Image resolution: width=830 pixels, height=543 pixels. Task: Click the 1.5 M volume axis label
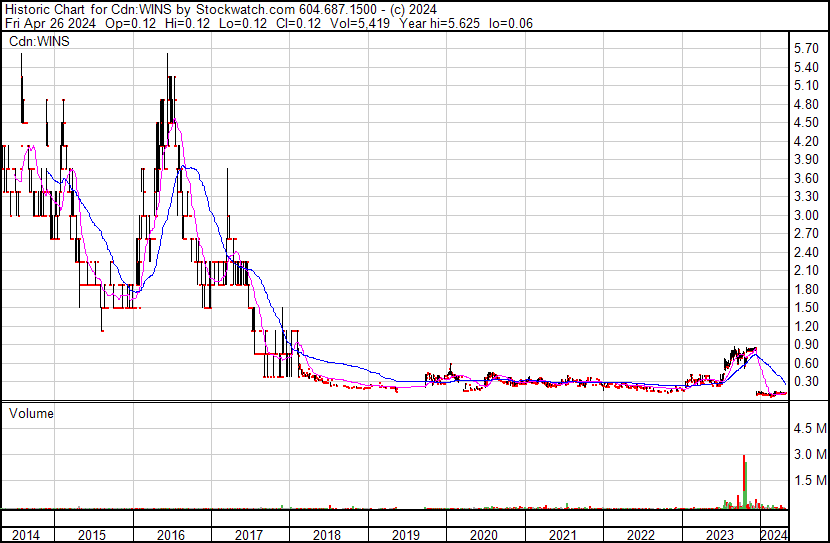click(x=808, y=481)
